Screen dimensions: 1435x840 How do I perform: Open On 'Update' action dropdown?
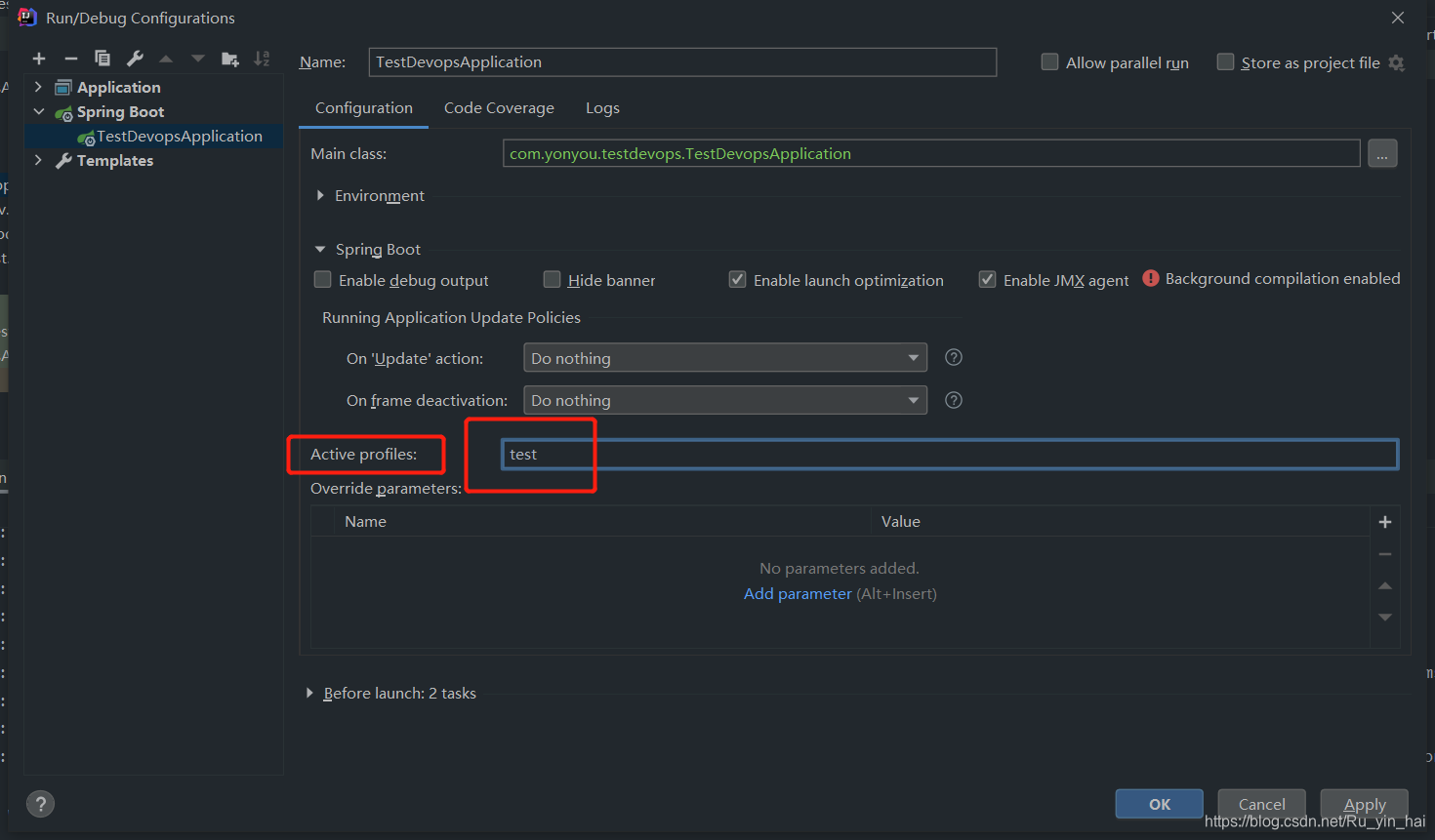(725, 358)
